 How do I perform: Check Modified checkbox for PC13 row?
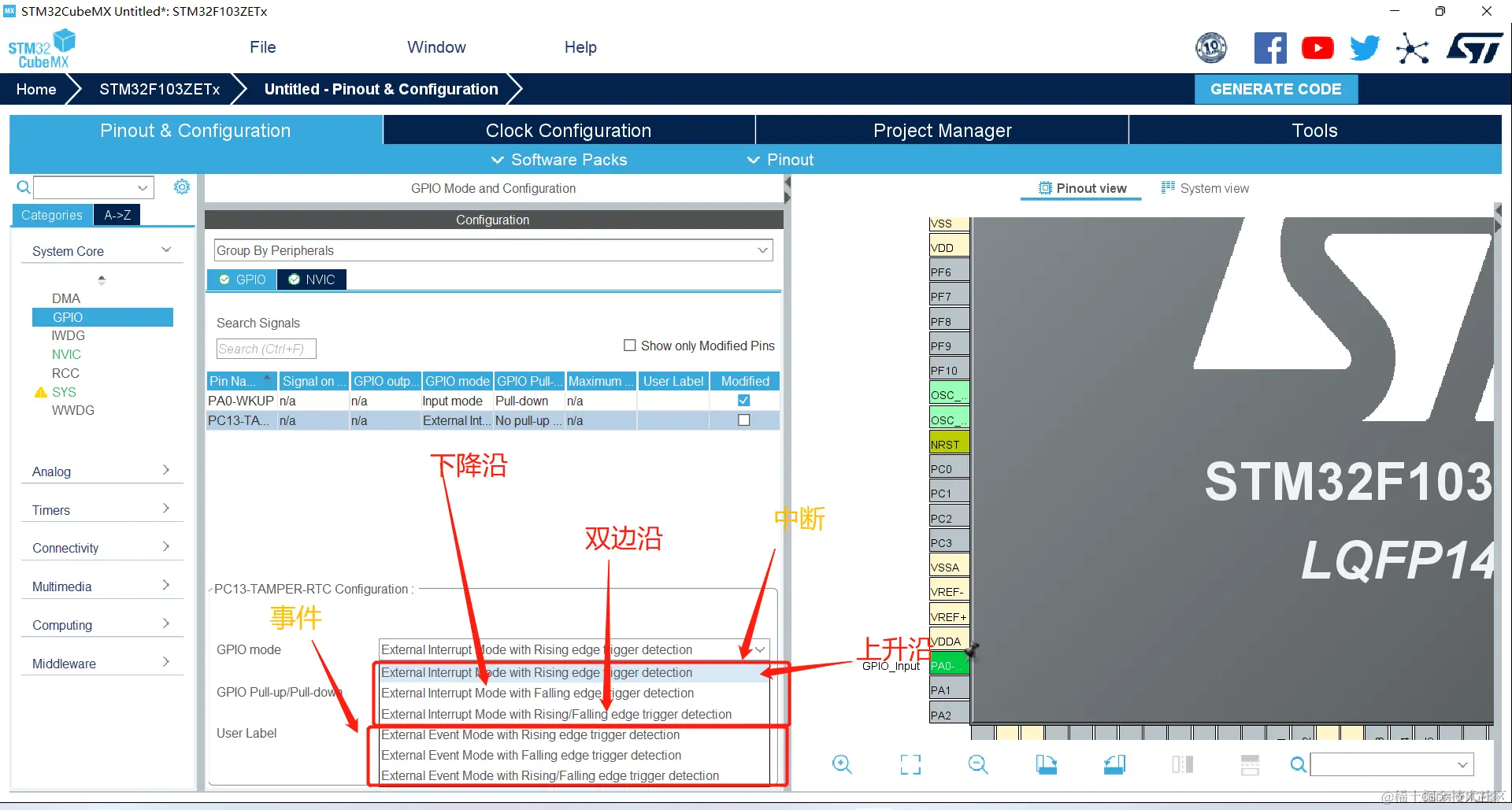click(x=743, y=420)
